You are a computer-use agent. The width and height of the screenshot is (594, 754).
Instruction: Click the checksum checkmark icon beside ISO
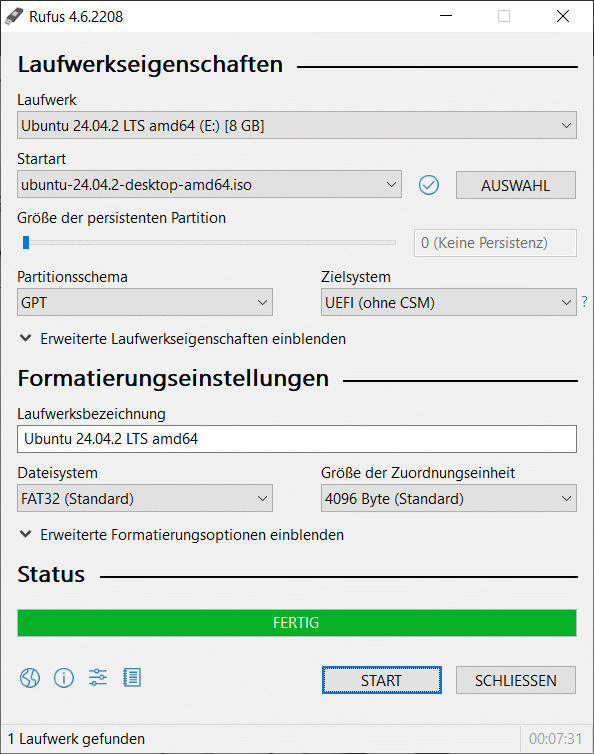coord(429,185)
